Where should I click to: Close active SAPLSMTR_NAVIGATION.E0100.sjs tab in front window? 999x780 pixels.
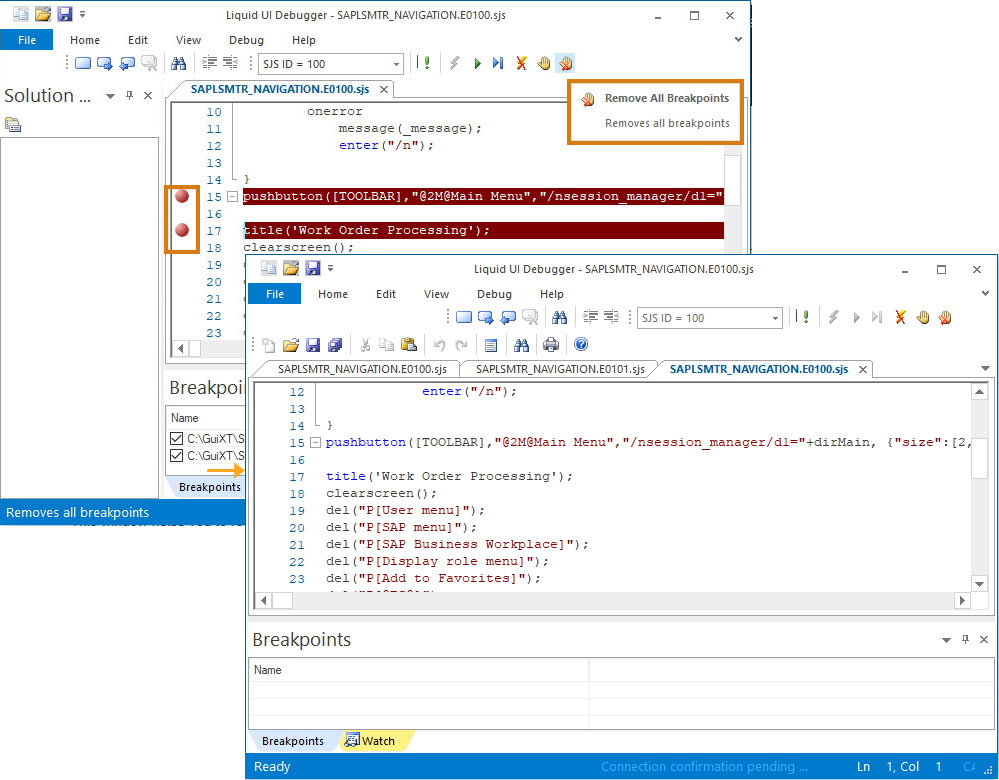(x=863, y=370)
